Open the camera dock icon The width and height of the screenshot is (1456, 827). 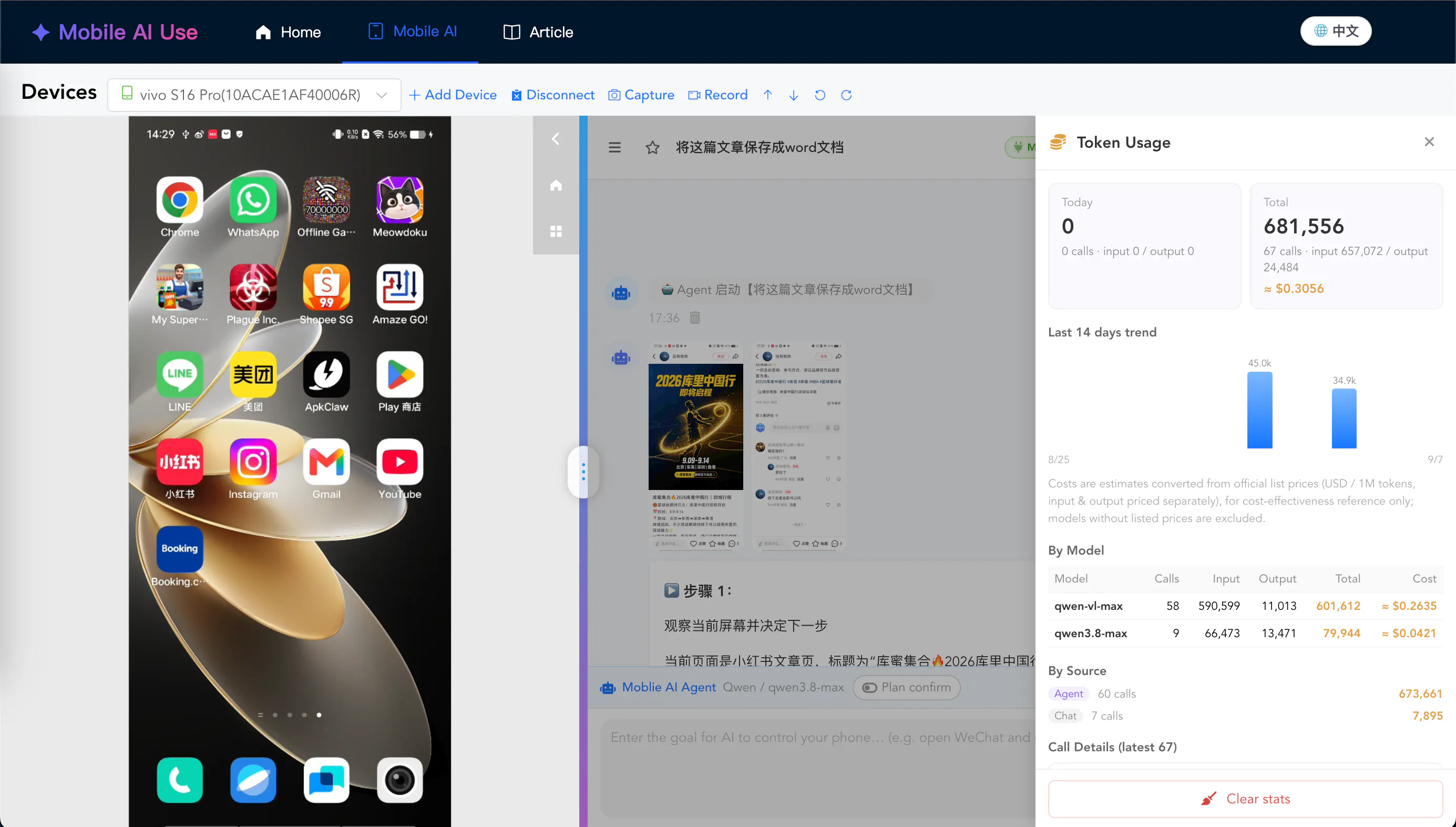click(400, 780)
